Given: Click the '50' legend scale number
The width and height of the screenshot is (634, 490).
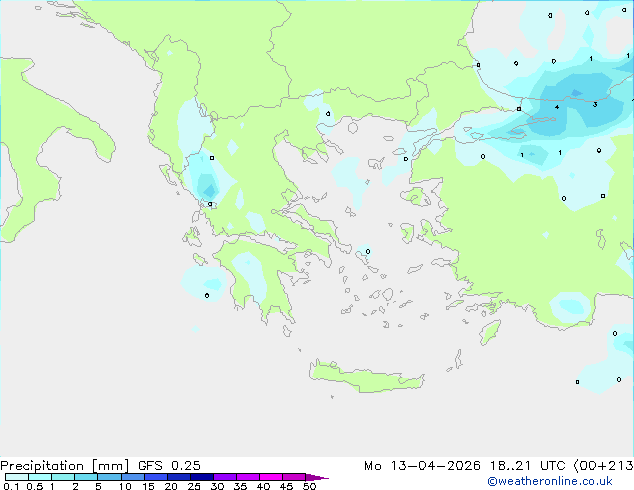Looking at the screenshot, I should [310, 486].
